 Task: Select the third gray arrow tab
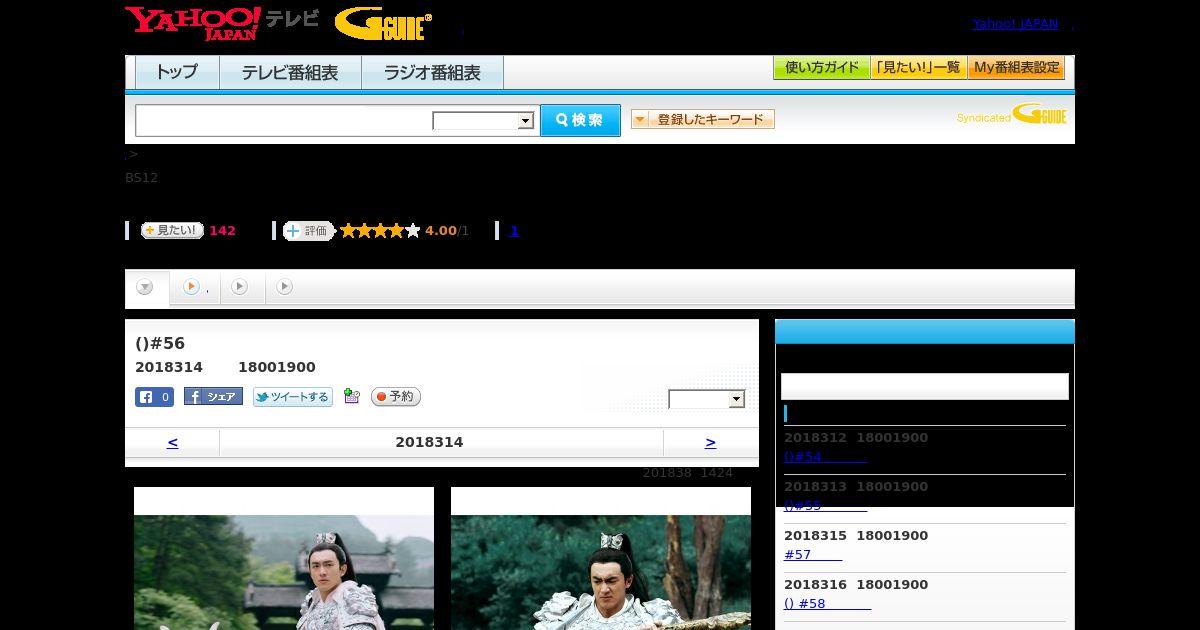click(x=240, y=287)
